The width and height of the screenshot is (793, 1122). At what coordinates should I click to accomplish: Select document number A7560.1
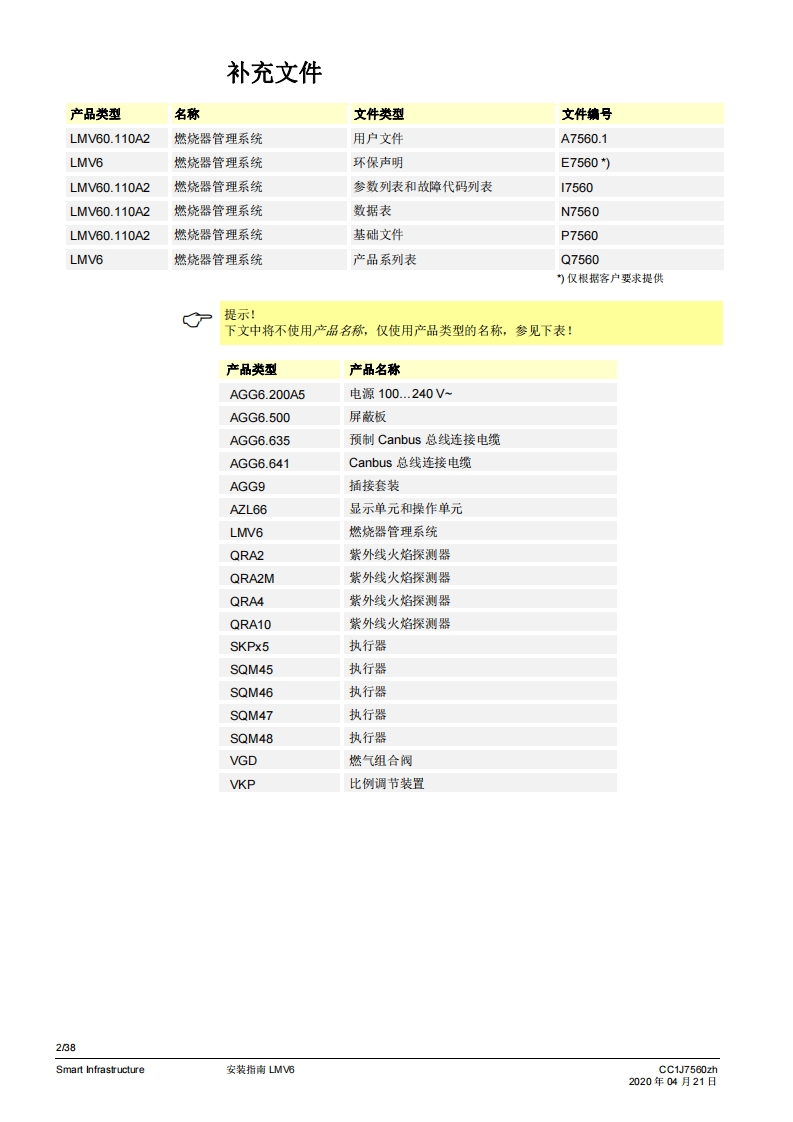(x=584, y=139)
